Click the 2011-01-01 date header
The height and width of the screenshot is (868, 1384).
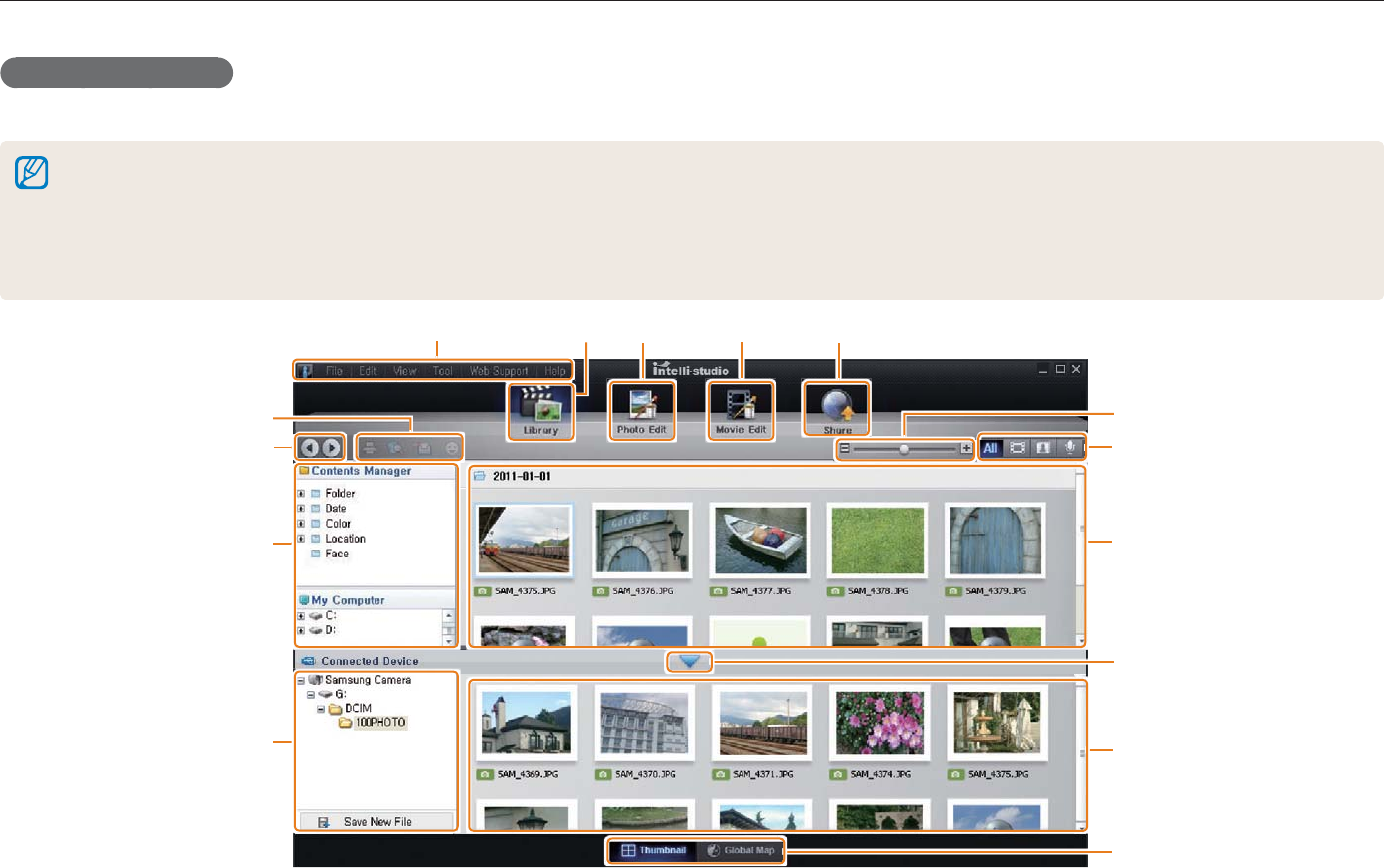(521, 475)
